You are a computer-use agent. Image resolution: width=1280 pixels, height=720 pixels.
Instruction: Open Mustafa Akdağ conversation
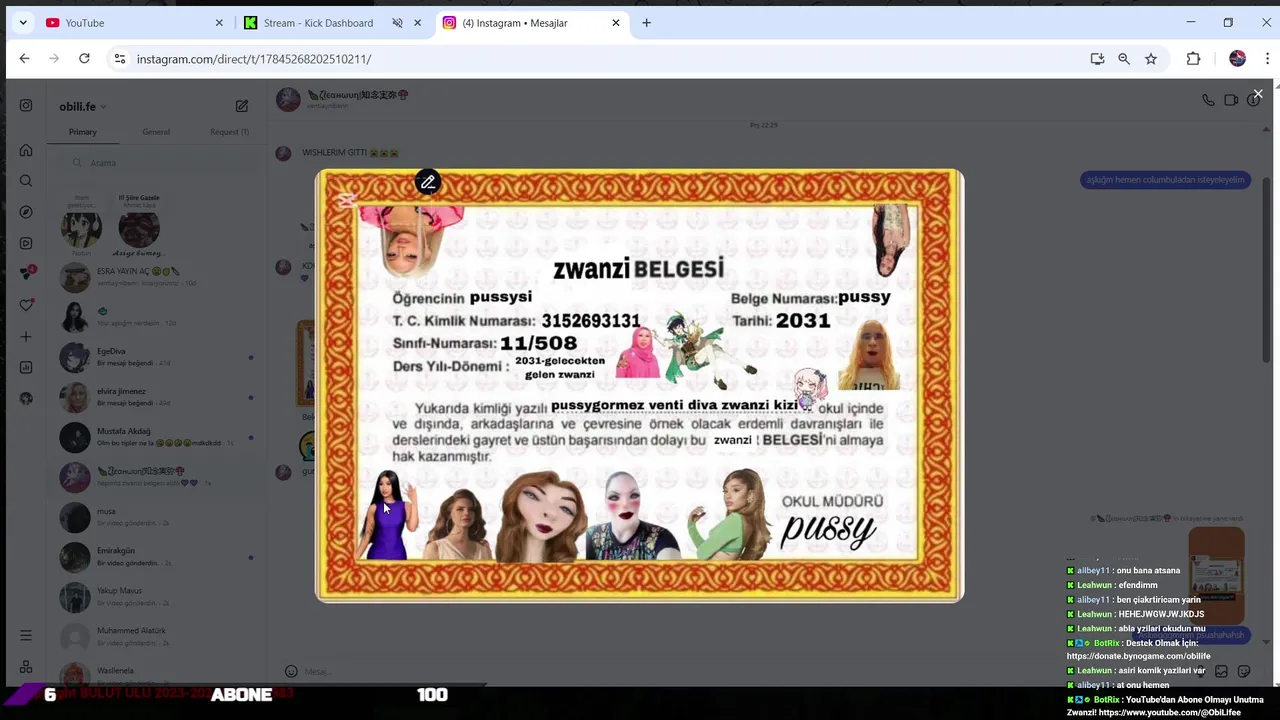(156, 437)
